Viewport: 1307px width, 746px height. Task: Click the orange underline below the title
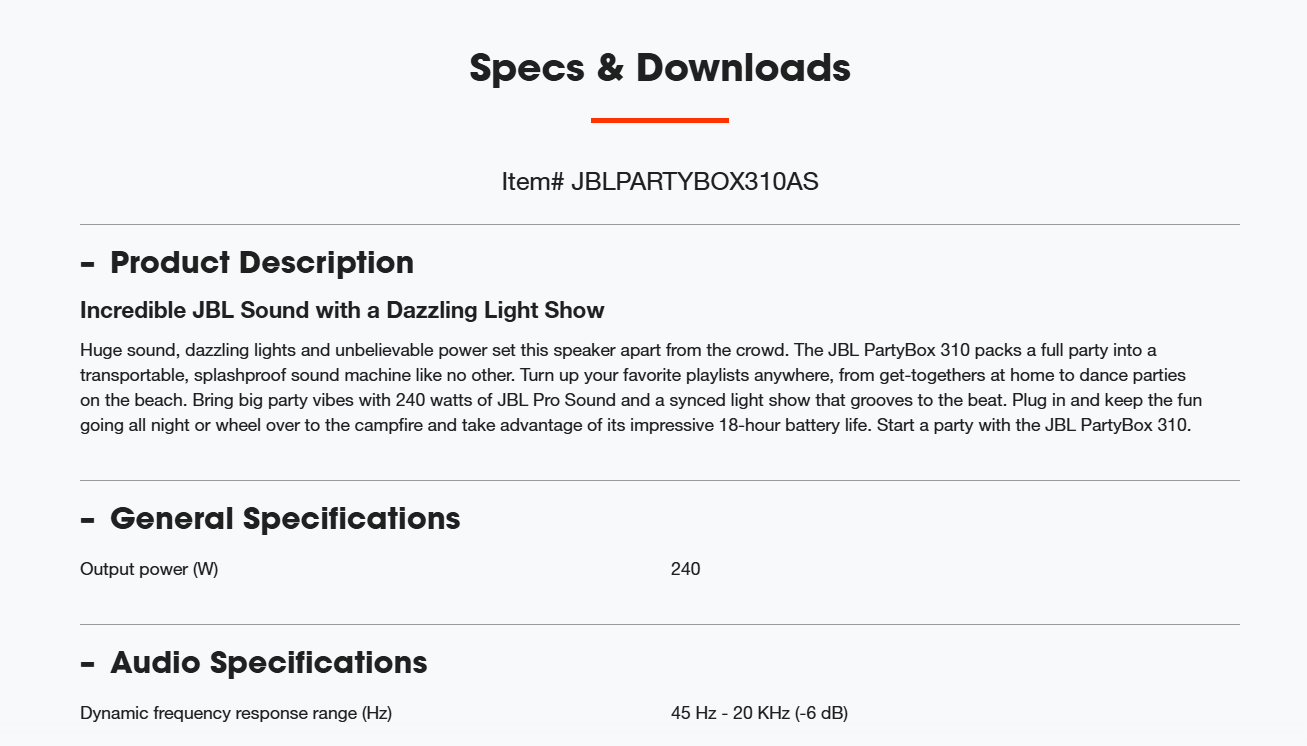pos(660,120)
